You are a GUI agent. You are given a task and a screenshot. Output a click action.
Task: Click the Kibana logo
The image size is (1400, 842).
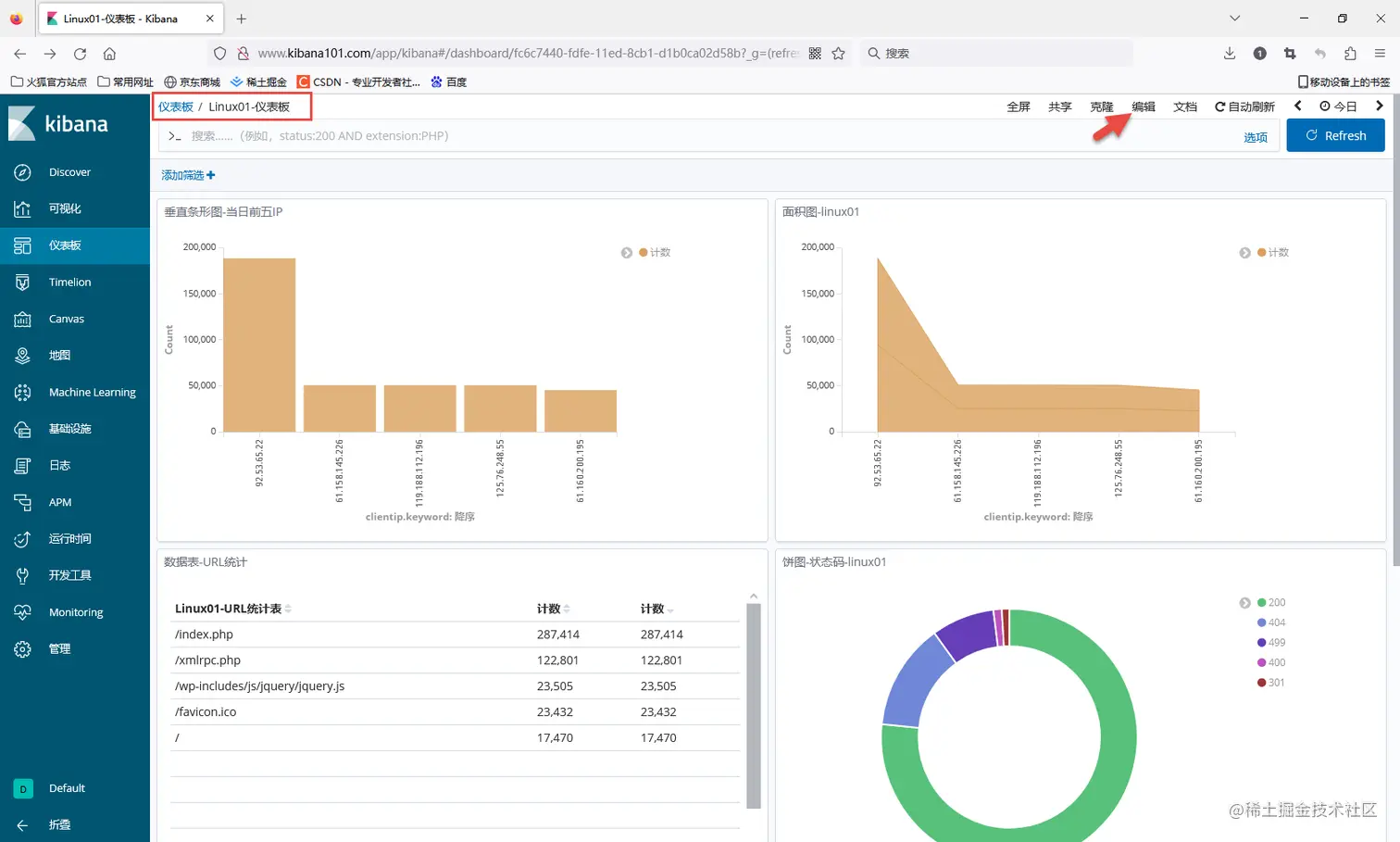58,123
